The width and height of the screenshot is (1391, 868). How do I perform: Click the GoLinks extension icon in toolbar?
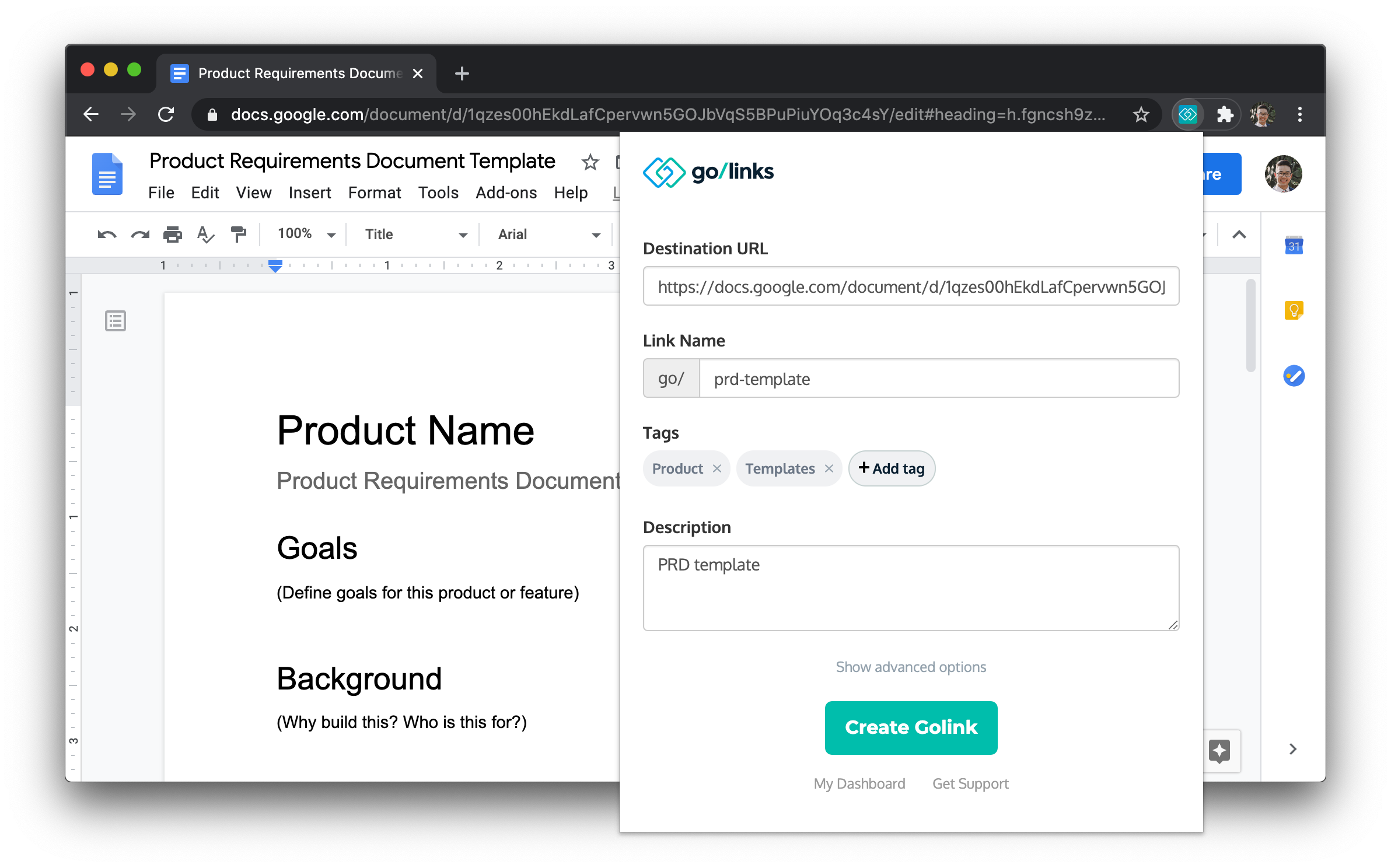[1187, 114]
